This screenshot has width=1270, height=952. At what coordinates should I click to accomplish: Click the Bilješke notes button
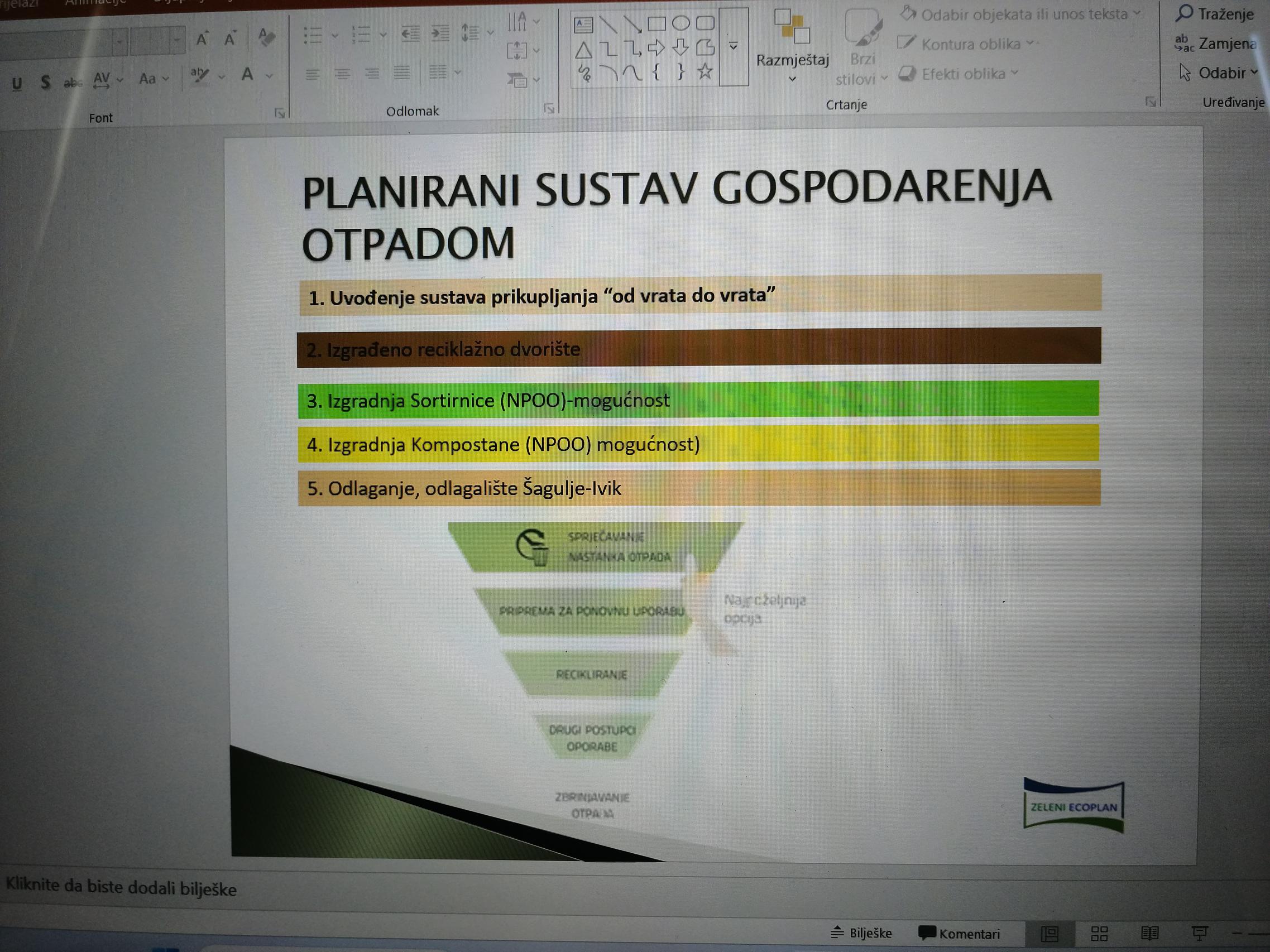tap(862, 933)
